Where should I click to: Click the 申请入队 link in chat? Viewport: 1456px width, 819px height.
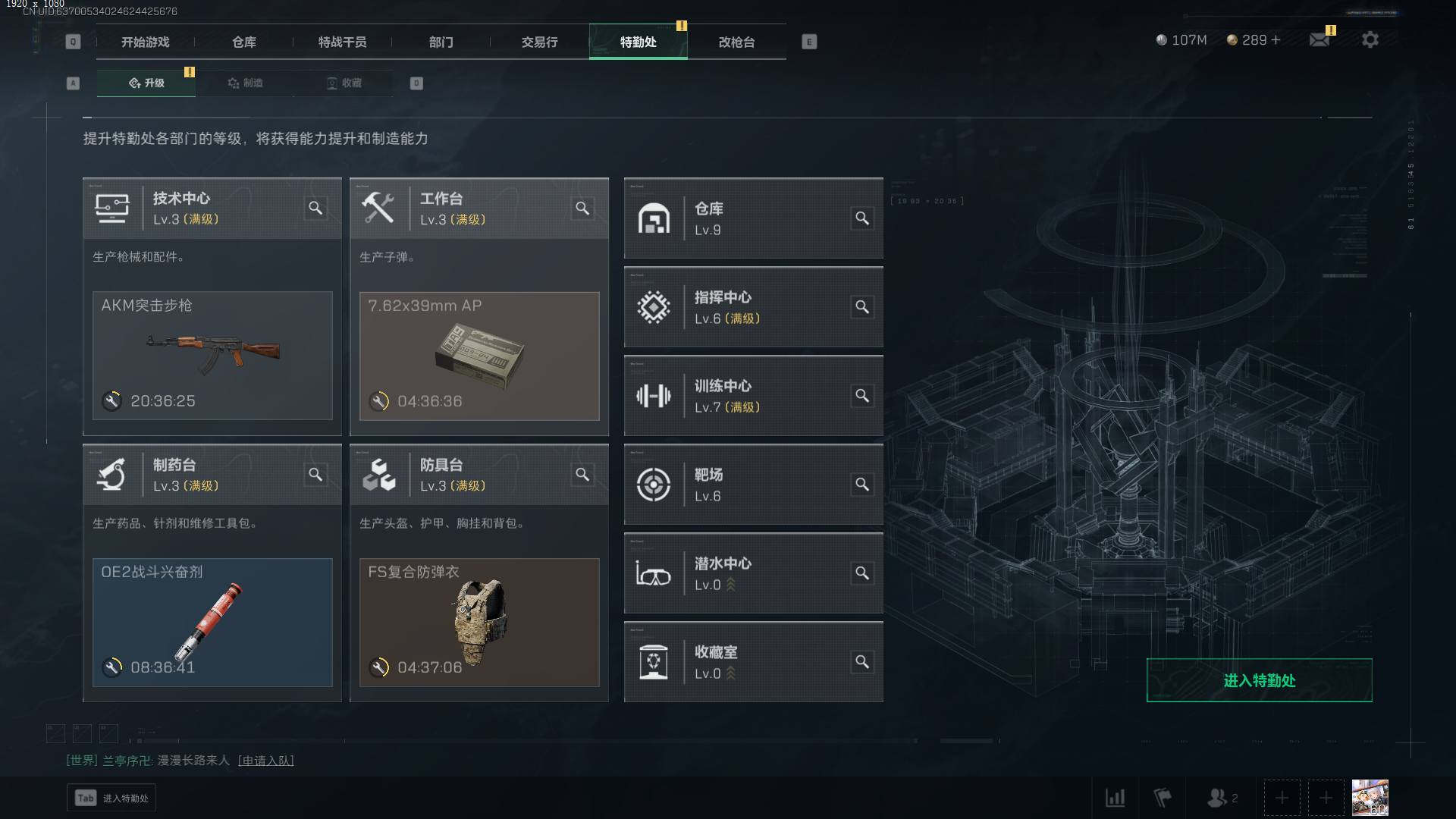click(265, 760)
